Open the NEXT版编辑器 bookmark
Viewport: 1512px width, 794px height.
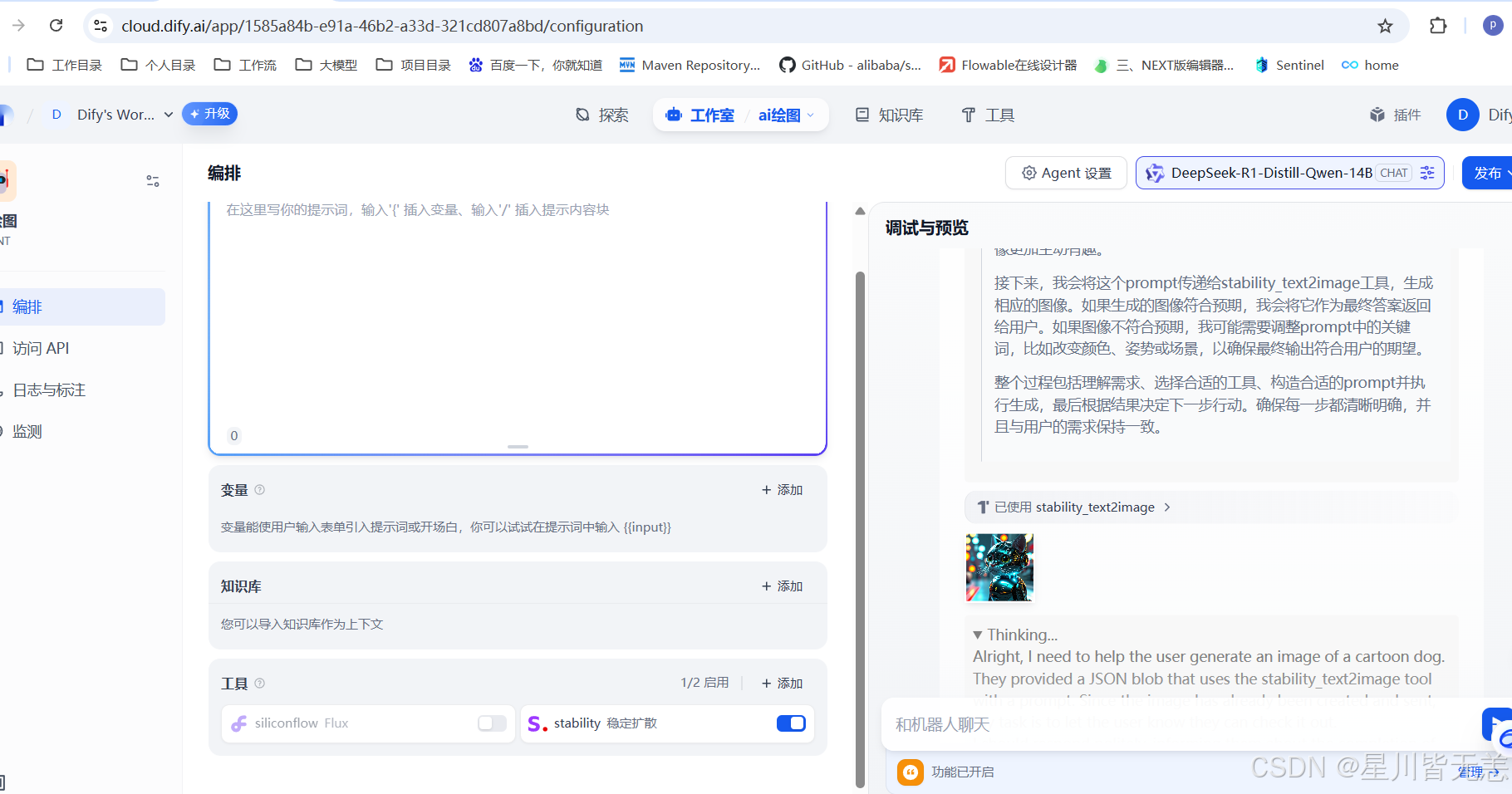coord(1164,65)
